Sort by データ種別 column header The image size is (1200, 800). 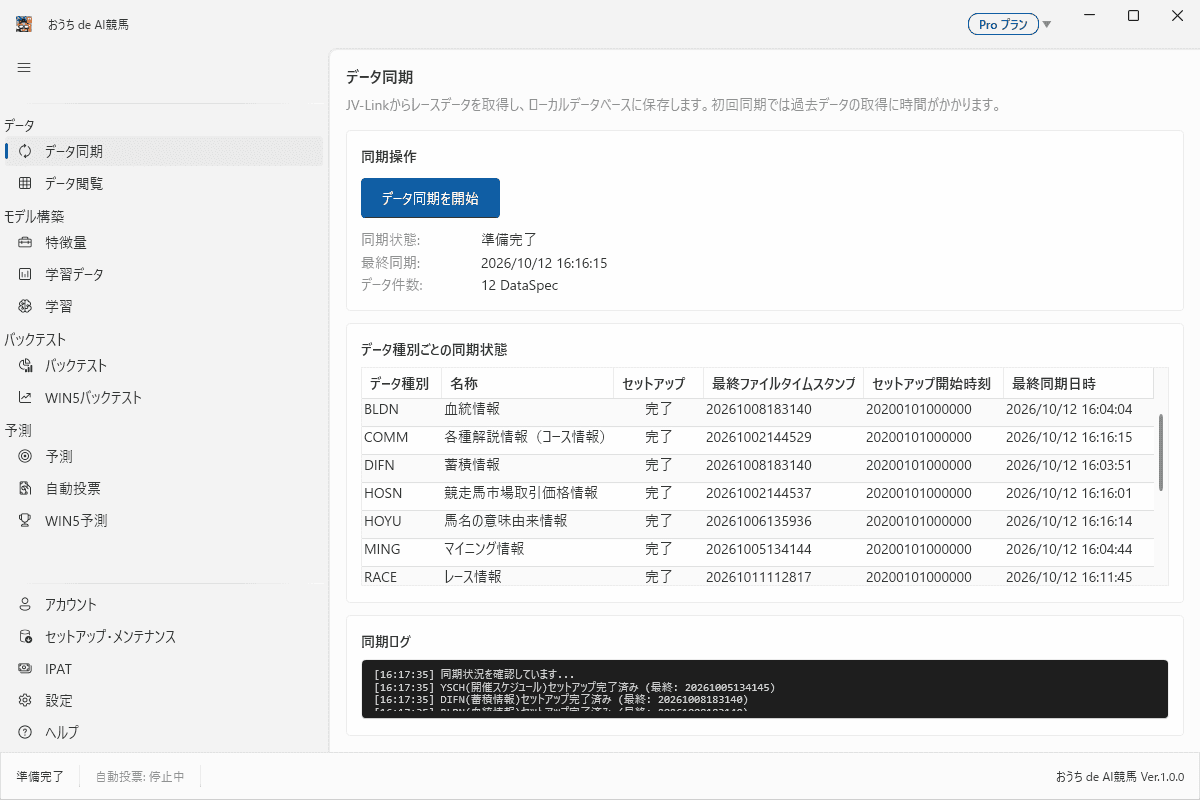401,383
